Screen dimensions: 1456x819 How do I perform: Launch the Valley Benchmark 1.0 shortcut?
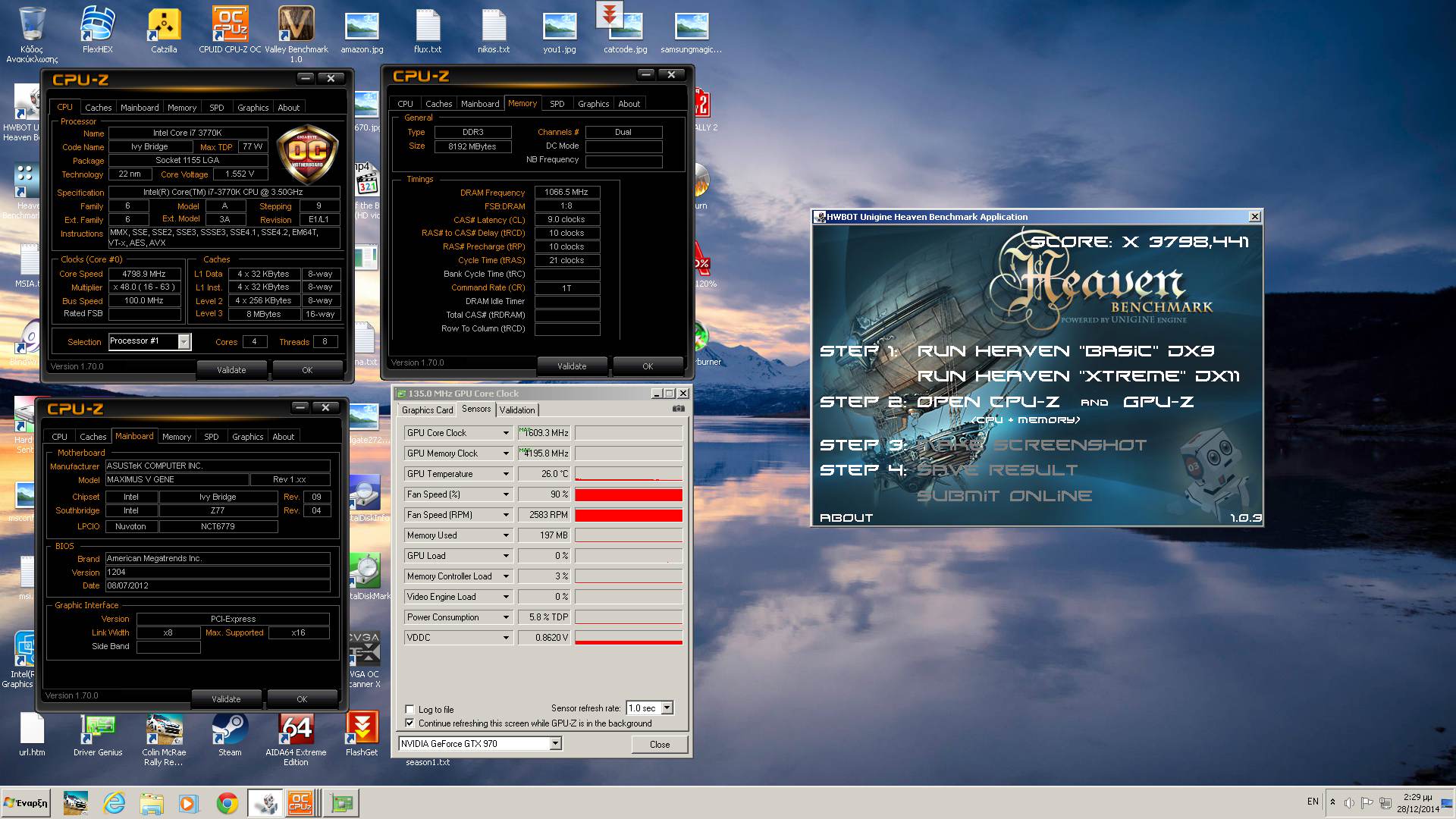[297, 34]
